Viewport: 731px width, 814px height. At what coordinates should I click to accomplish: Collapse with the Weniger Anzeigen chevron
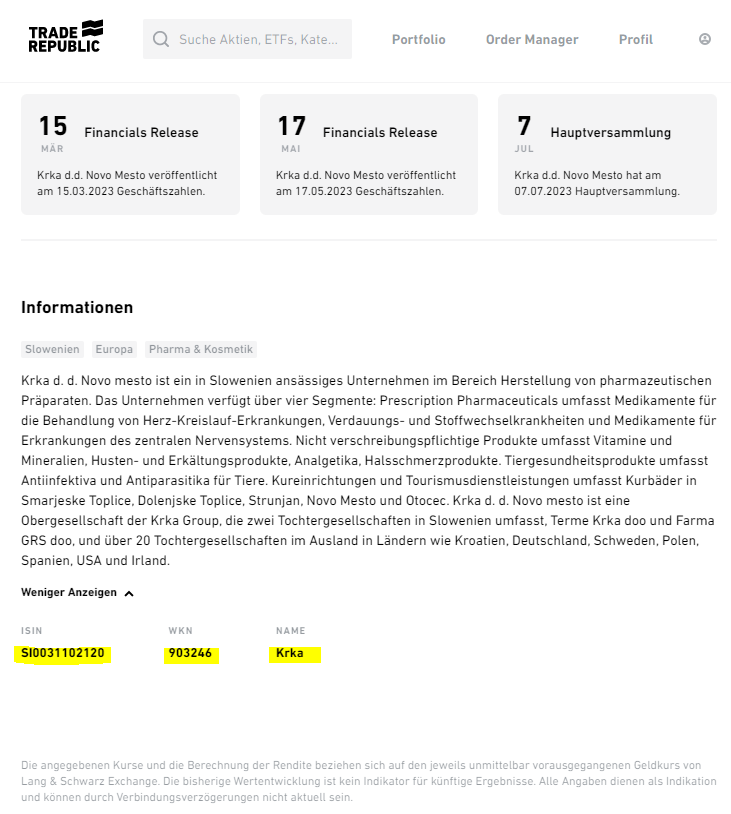click(129, 593)
